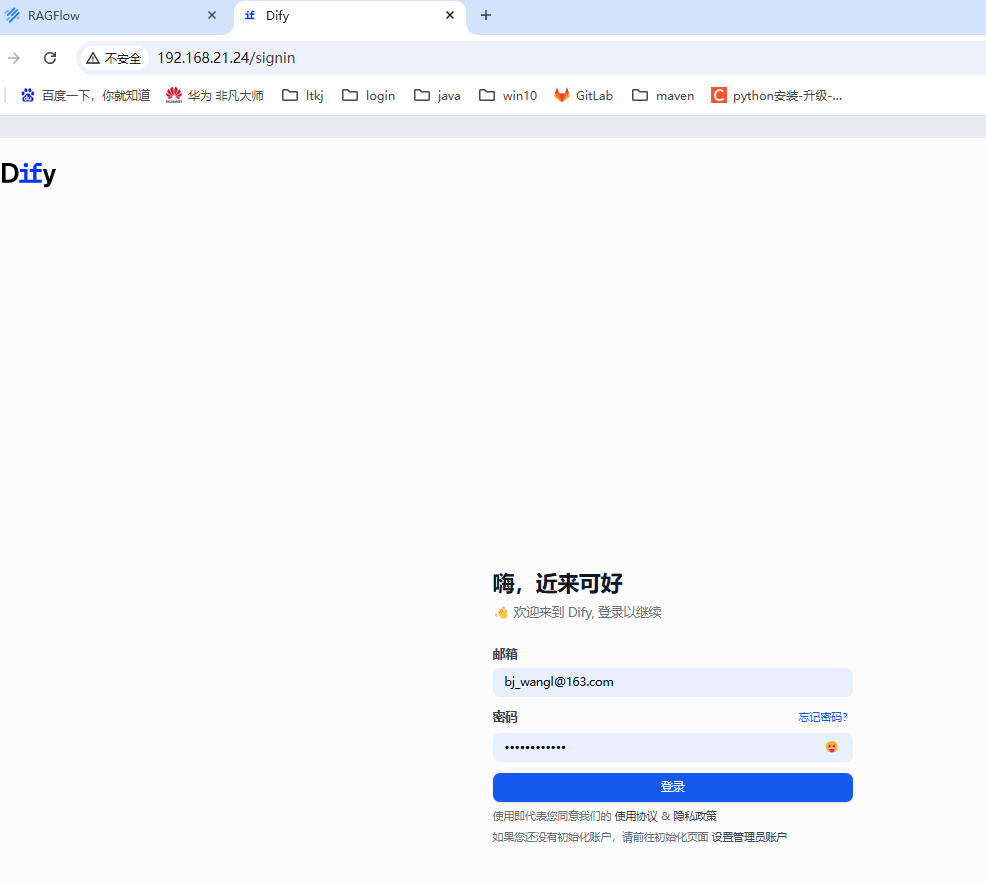Select the Dify browser tab
986x882 pixels.
(350, 16)
